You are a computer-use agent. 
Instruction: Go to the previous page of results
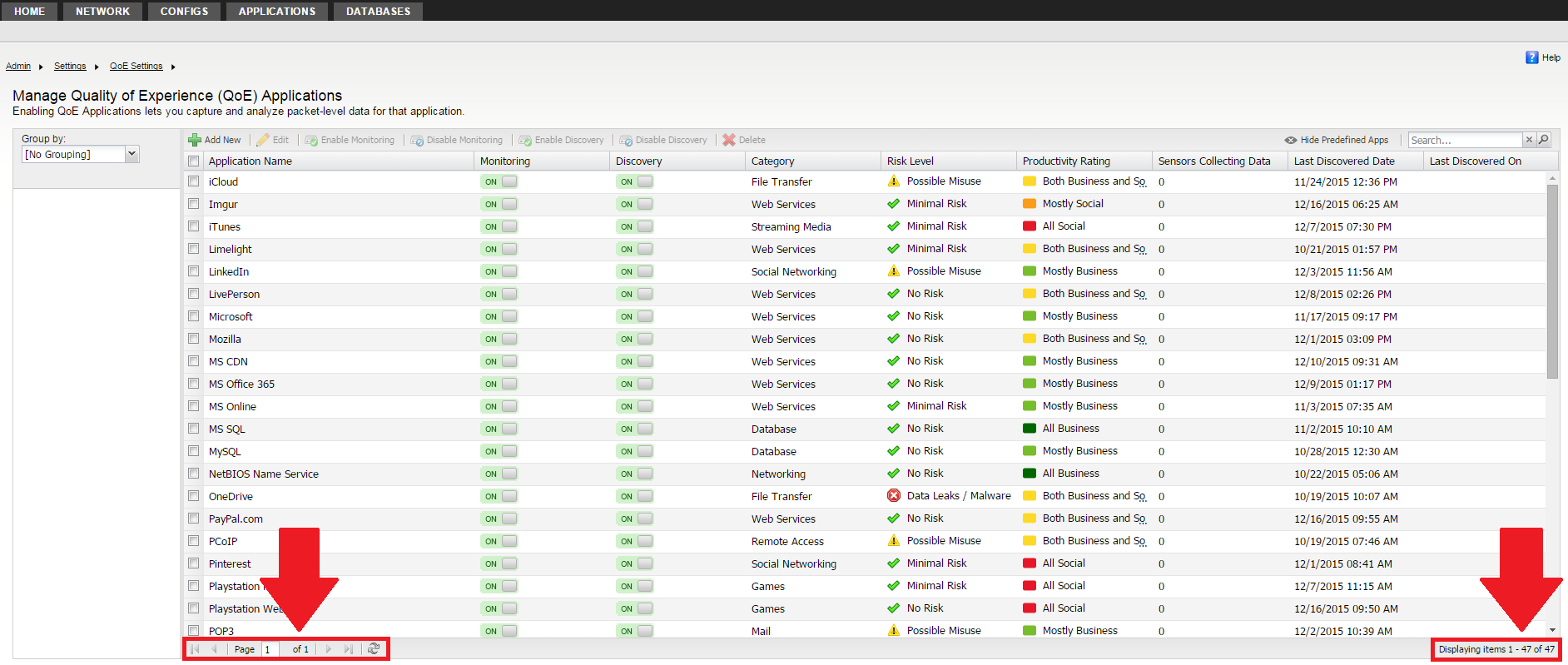coord(214,649)
